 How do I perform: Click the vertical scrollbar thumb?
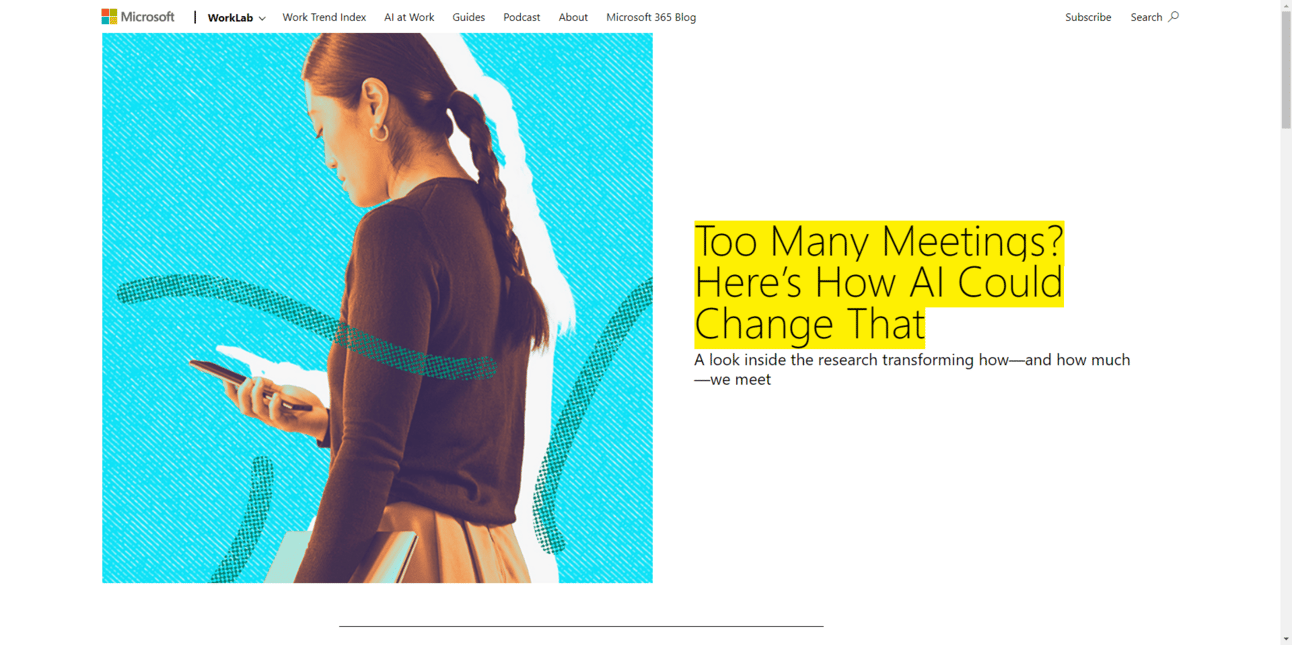click(x=1286, y=70)
